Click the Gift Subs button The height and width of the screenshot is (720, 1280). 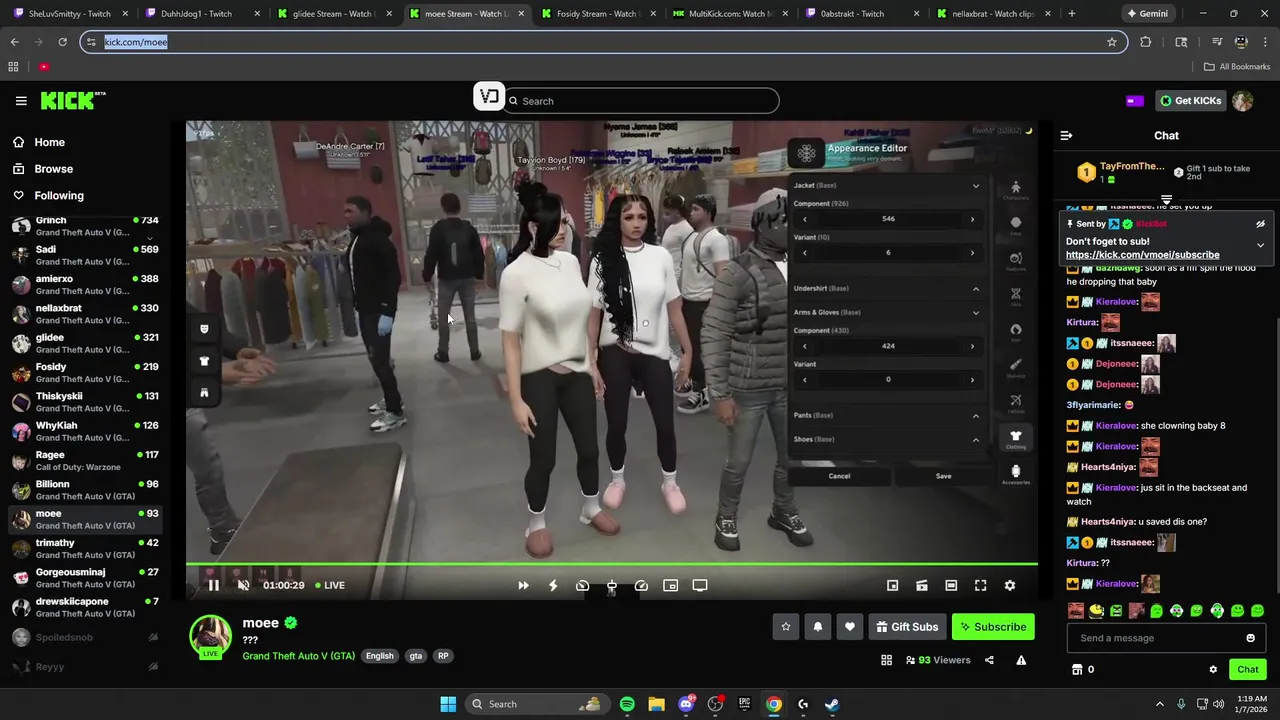click(908, 627)
